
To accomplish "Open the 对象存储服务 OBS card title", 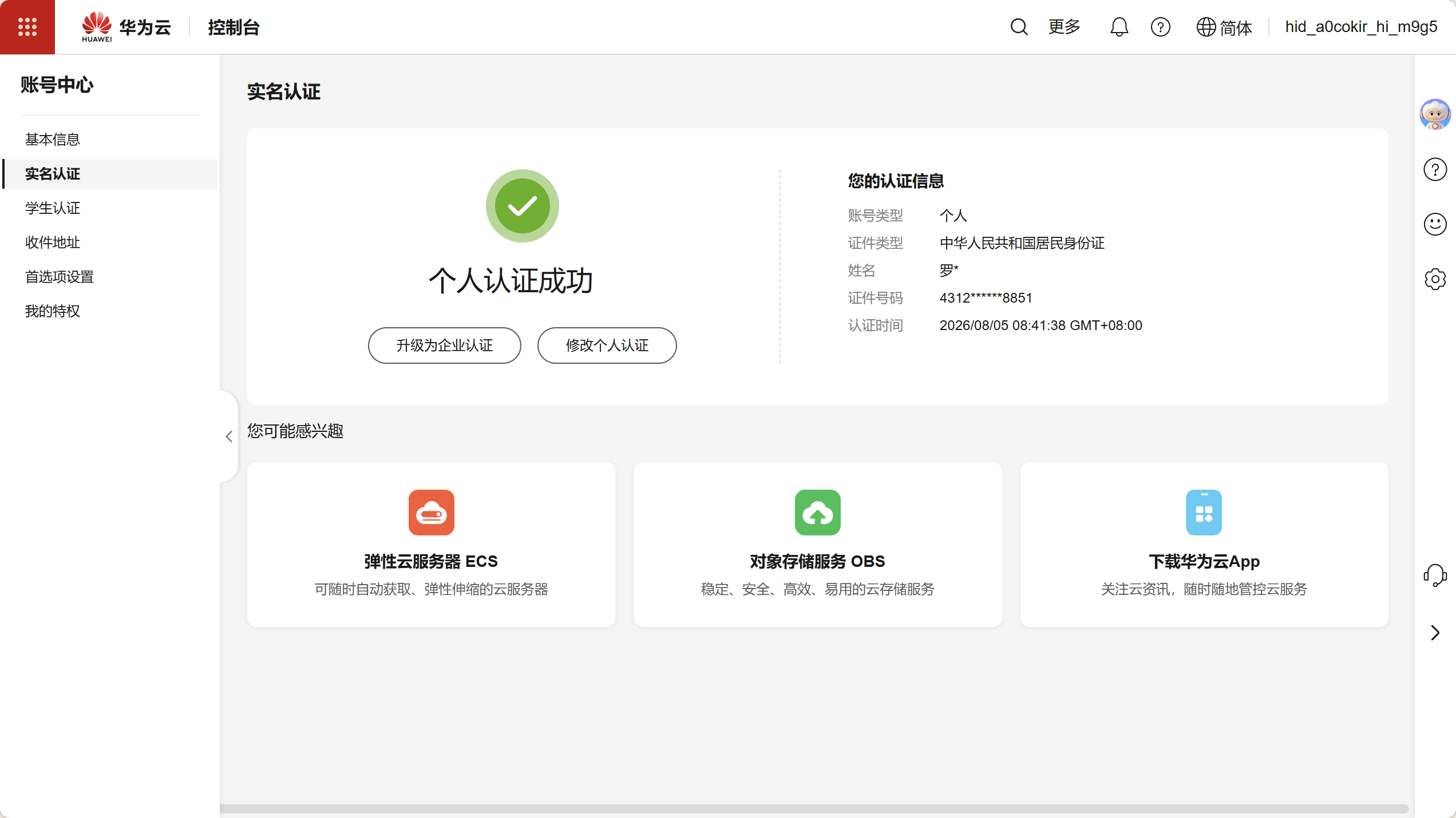I will click(817, 561).
